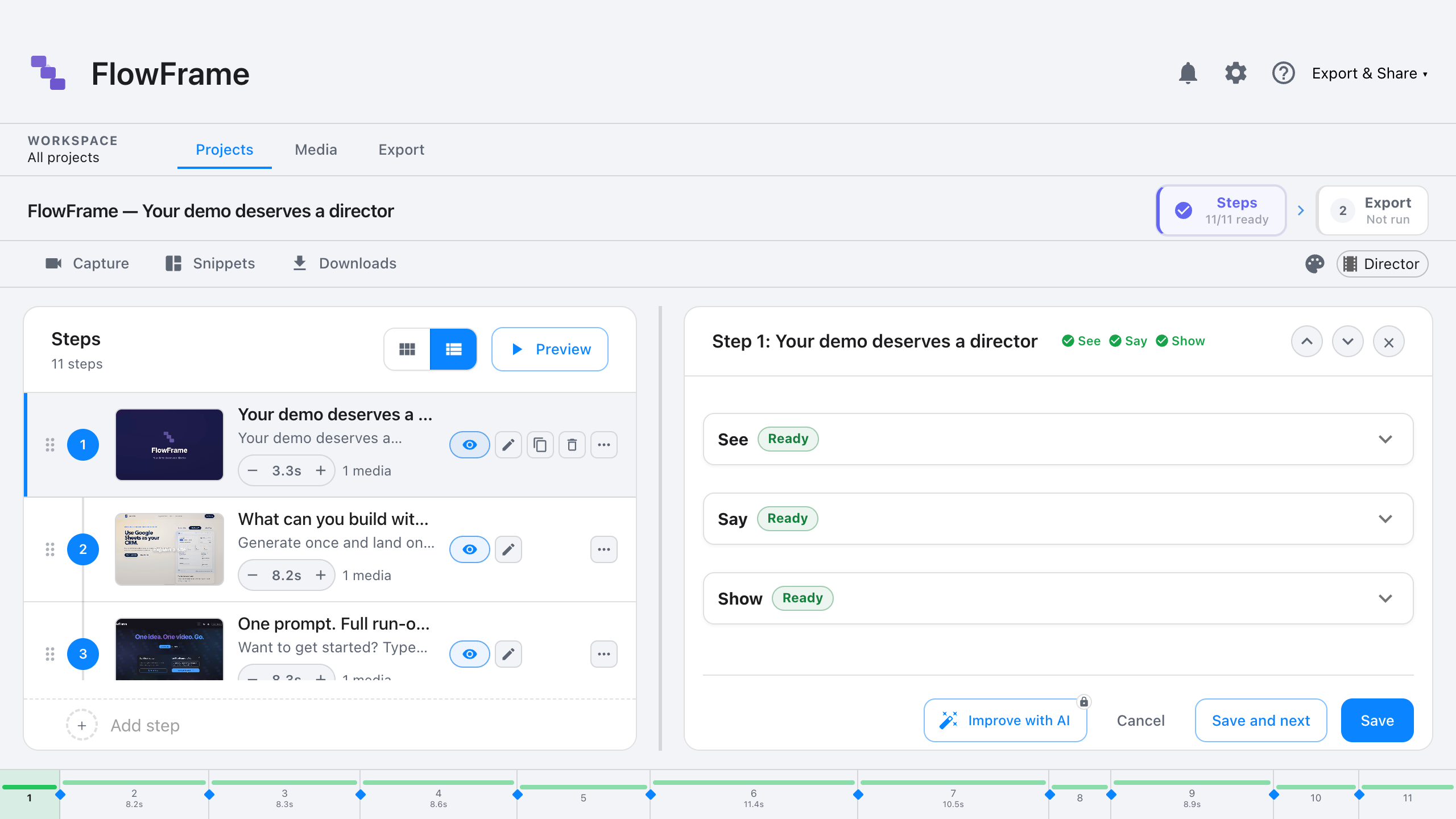Click timeline marker between segments 2 and 3
The width and height of the screenshot is (1456, 819).
click(x=209, y=795)
